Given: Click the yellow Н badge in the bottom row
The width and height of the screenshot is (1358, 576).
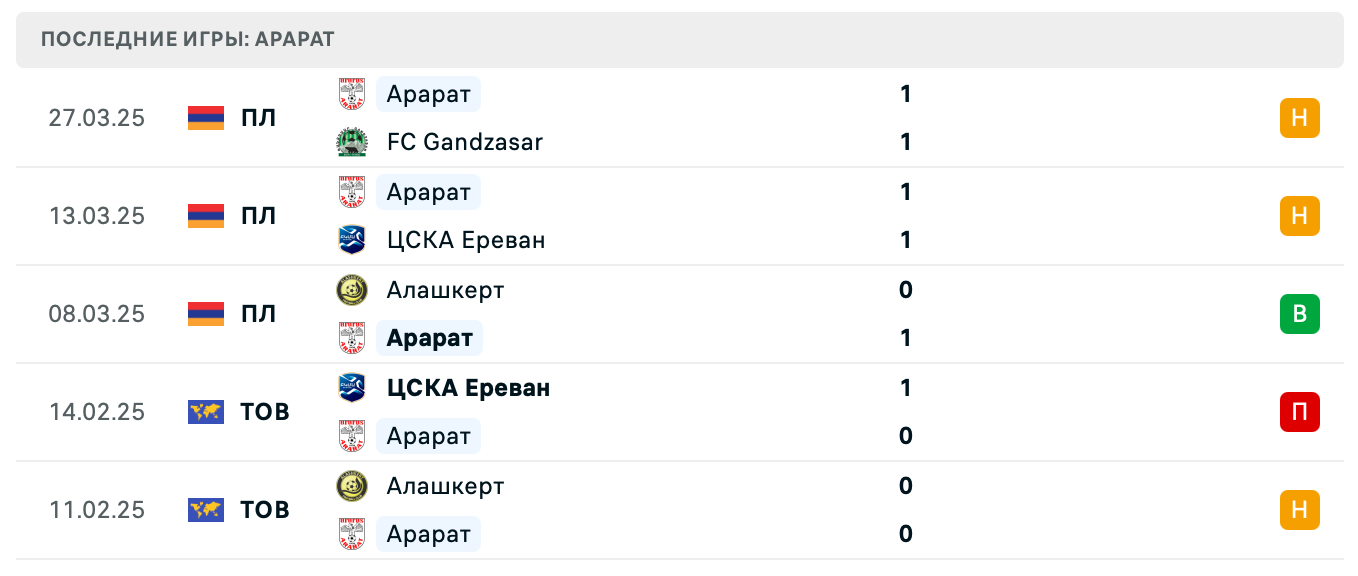Looking at the screenshot, I should (1300, 510).
